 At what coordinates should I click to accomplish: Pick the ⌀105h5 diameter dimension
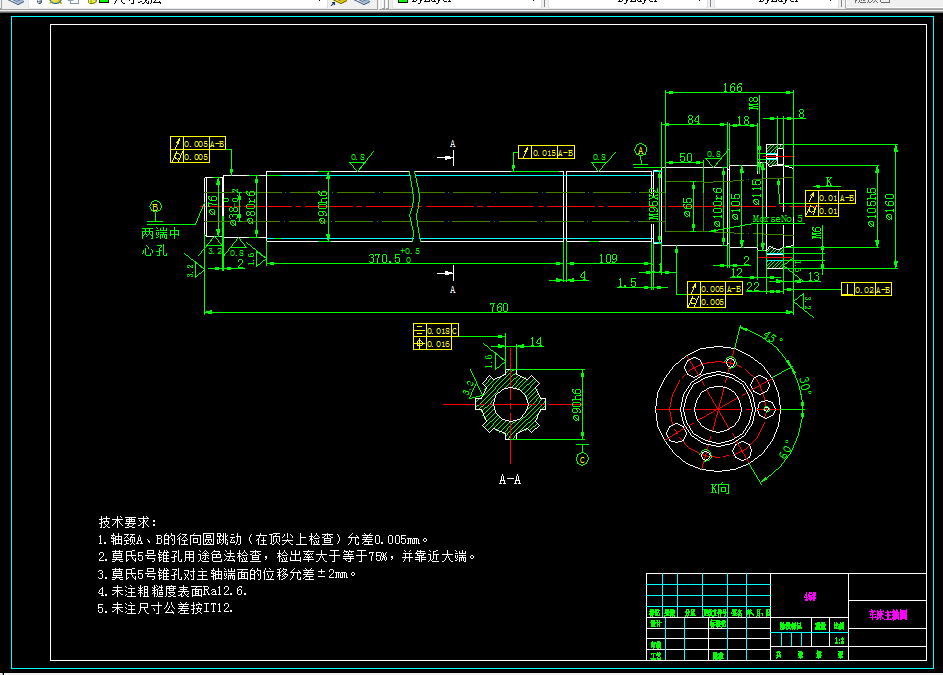[x=871, y=207]
